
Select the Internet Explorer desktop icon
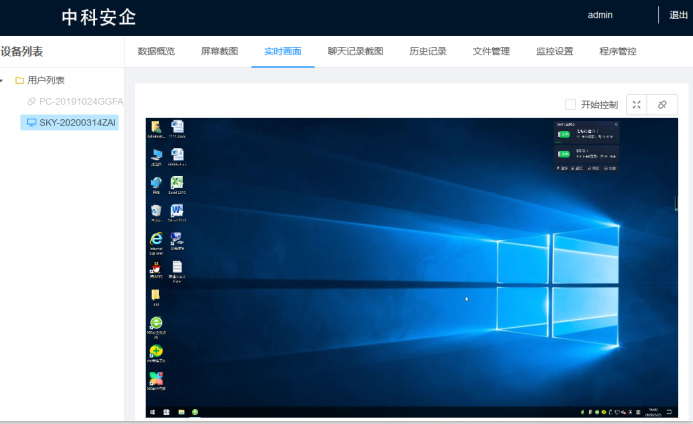click(x=156, y=243)
